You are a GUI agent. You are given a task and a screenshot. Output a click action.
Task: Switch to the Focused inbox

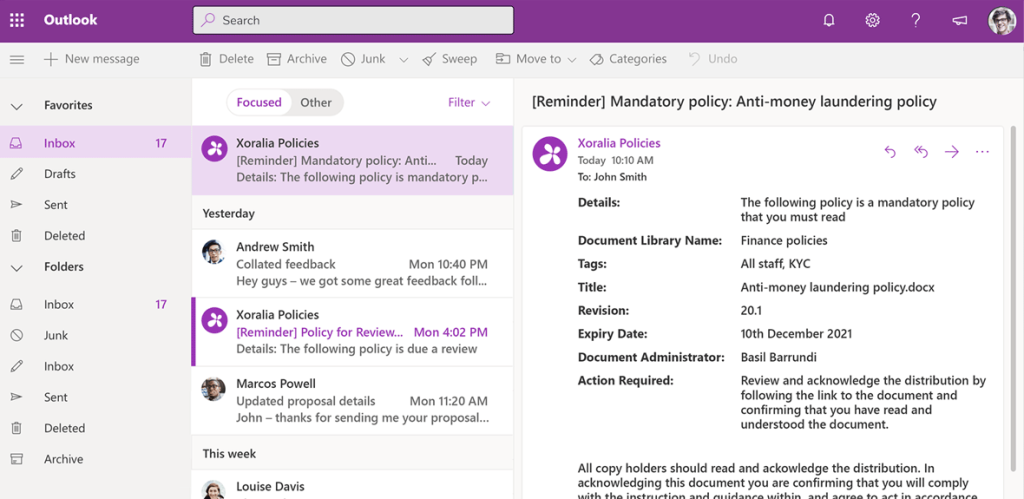tap(259, 102)
